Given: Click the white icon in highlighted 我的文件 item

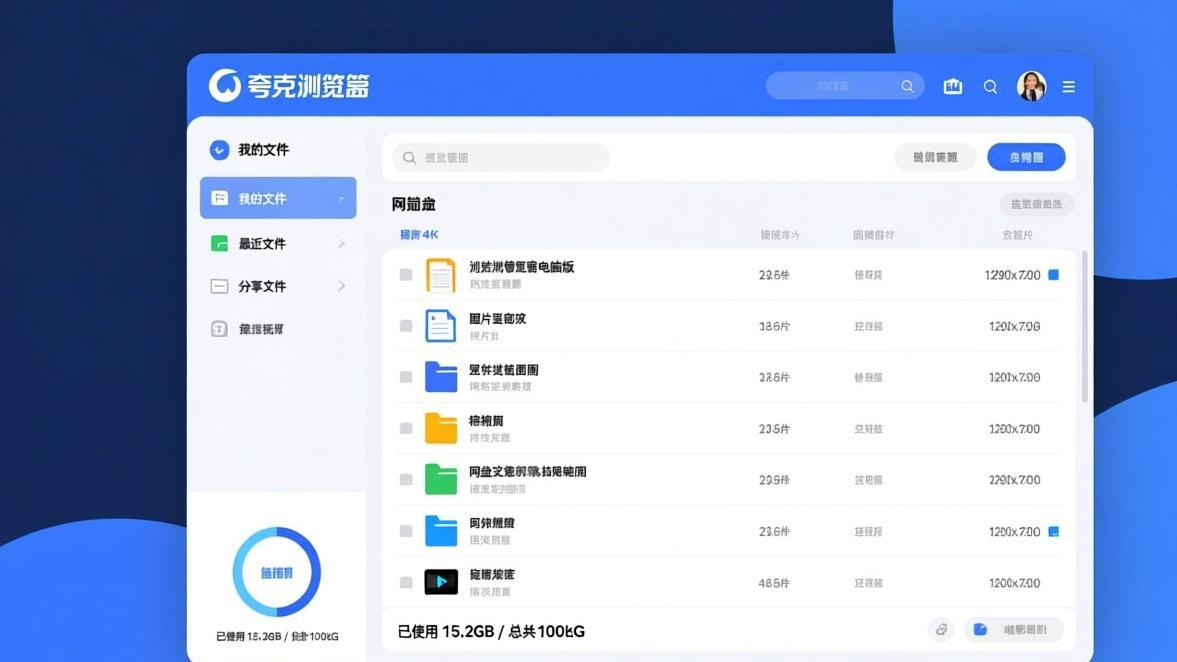Looking at the screenshot, I should [x=219, y=198].
